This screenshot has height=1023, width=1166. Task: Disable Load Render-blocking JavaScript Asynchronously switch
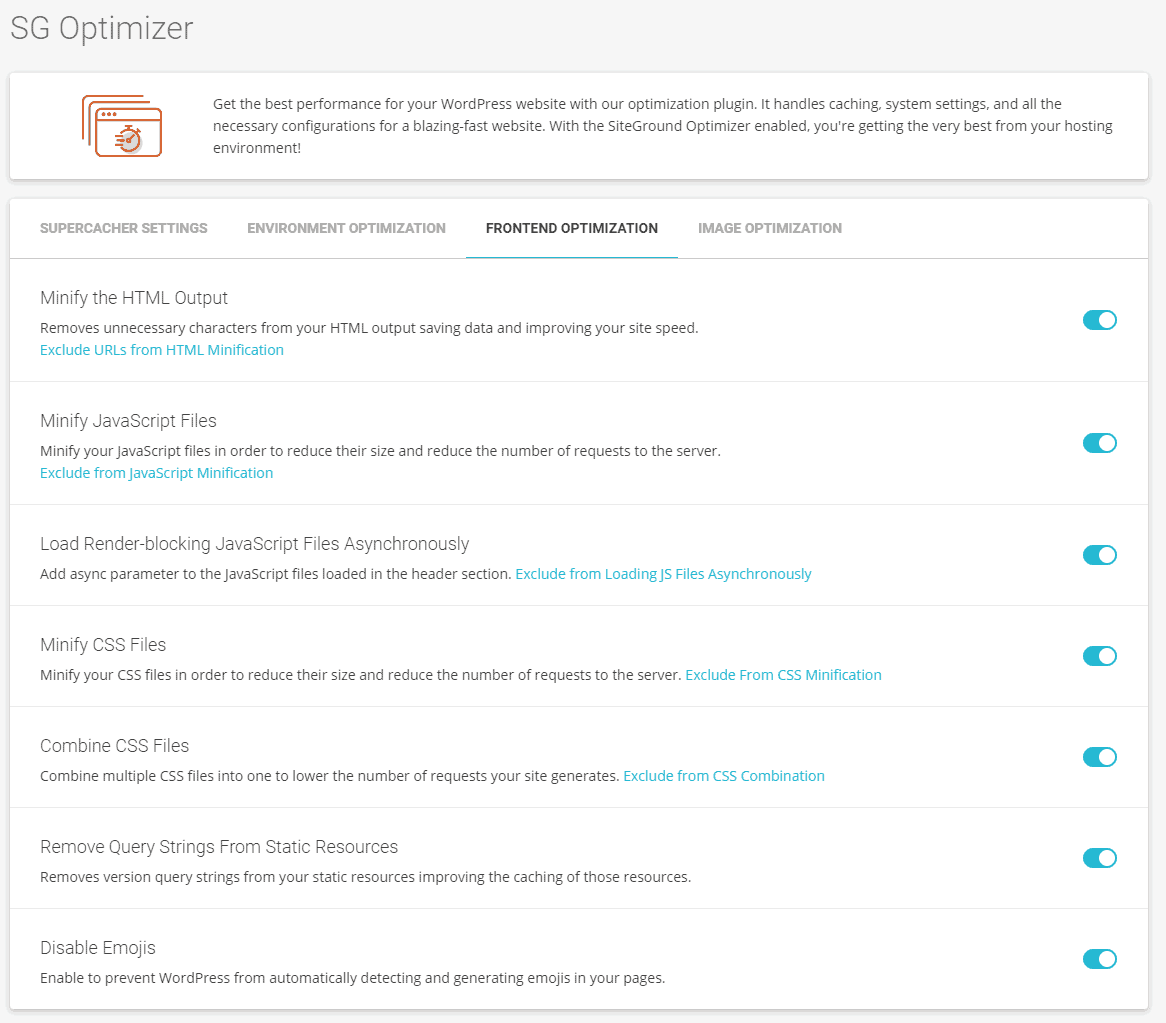tap(1099, 555)
